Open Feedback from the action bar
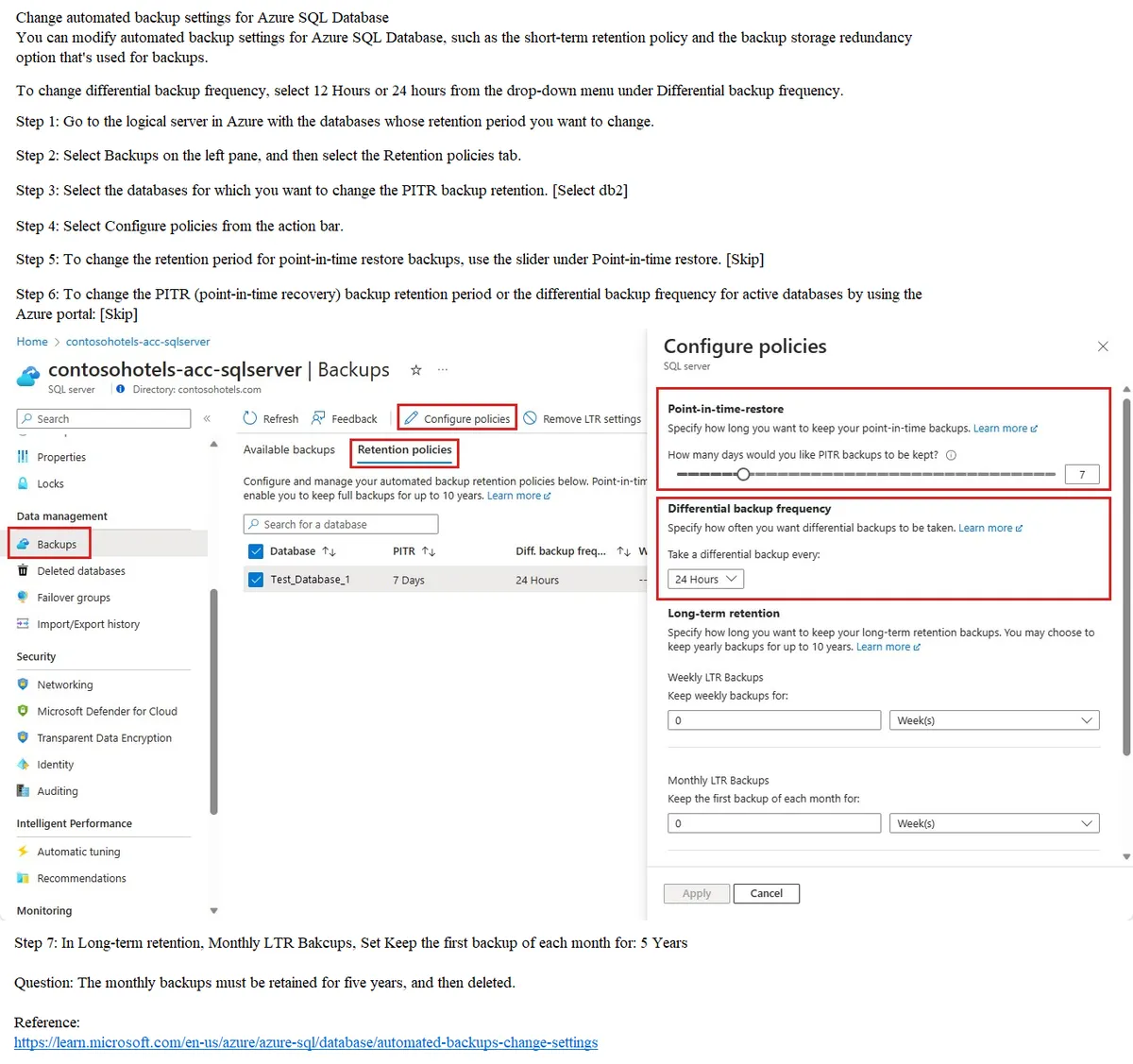This screenshot has height=1064, width=1133. [x=344, y=418]
